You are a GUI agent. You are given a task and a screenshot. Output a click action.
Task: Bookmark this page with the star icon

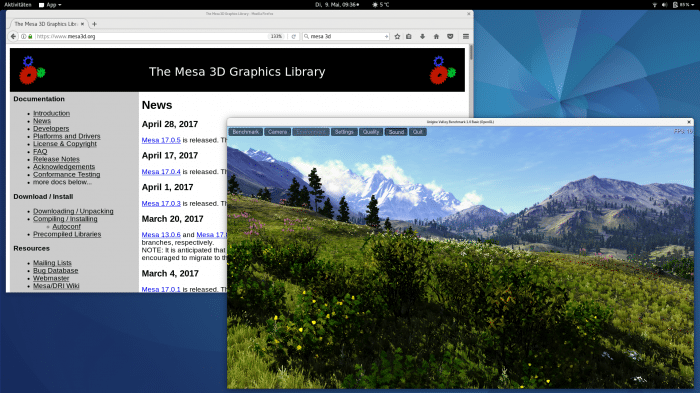[x=397, y=37]
